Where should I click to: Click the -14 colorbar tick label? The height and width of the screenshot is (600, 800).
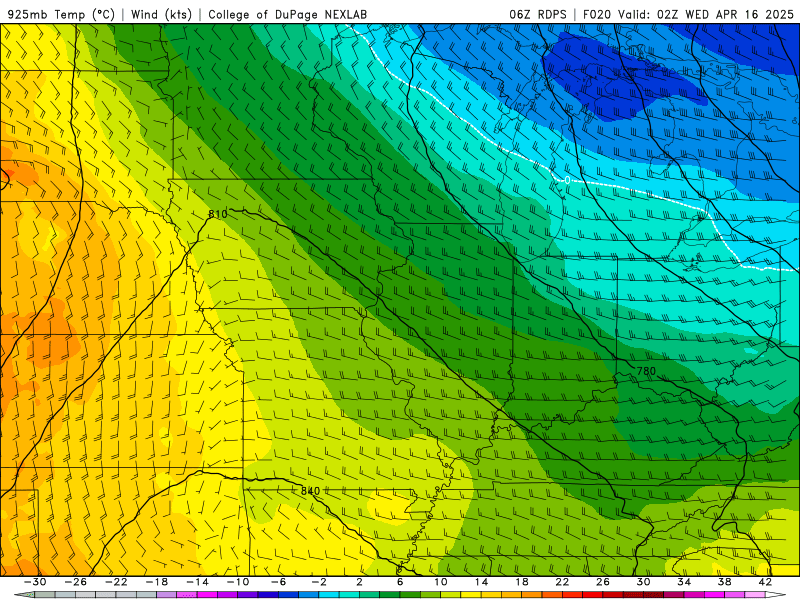click(197, 582)
